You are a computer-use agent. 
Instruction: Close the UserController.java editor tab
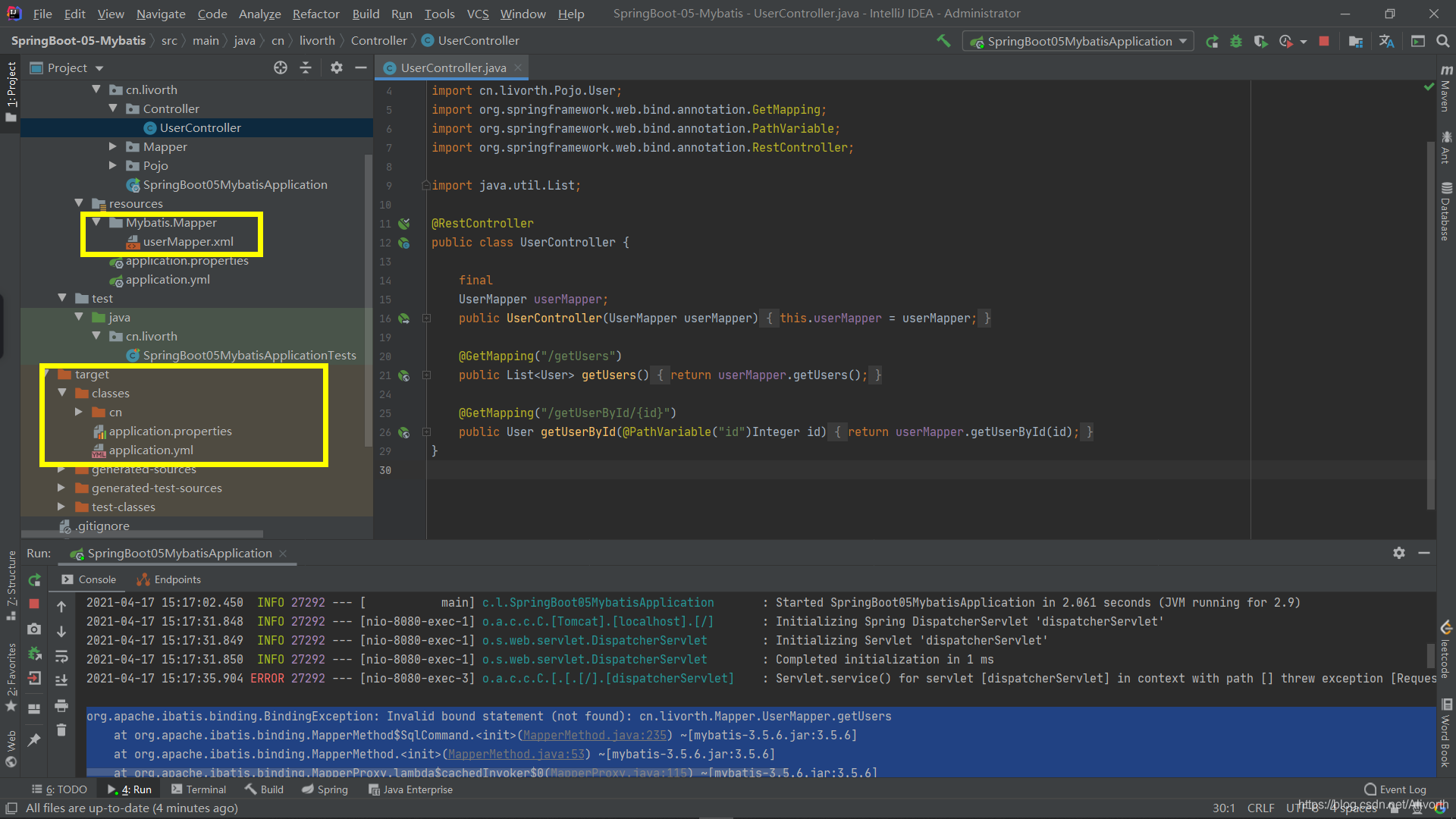(518, 67)
